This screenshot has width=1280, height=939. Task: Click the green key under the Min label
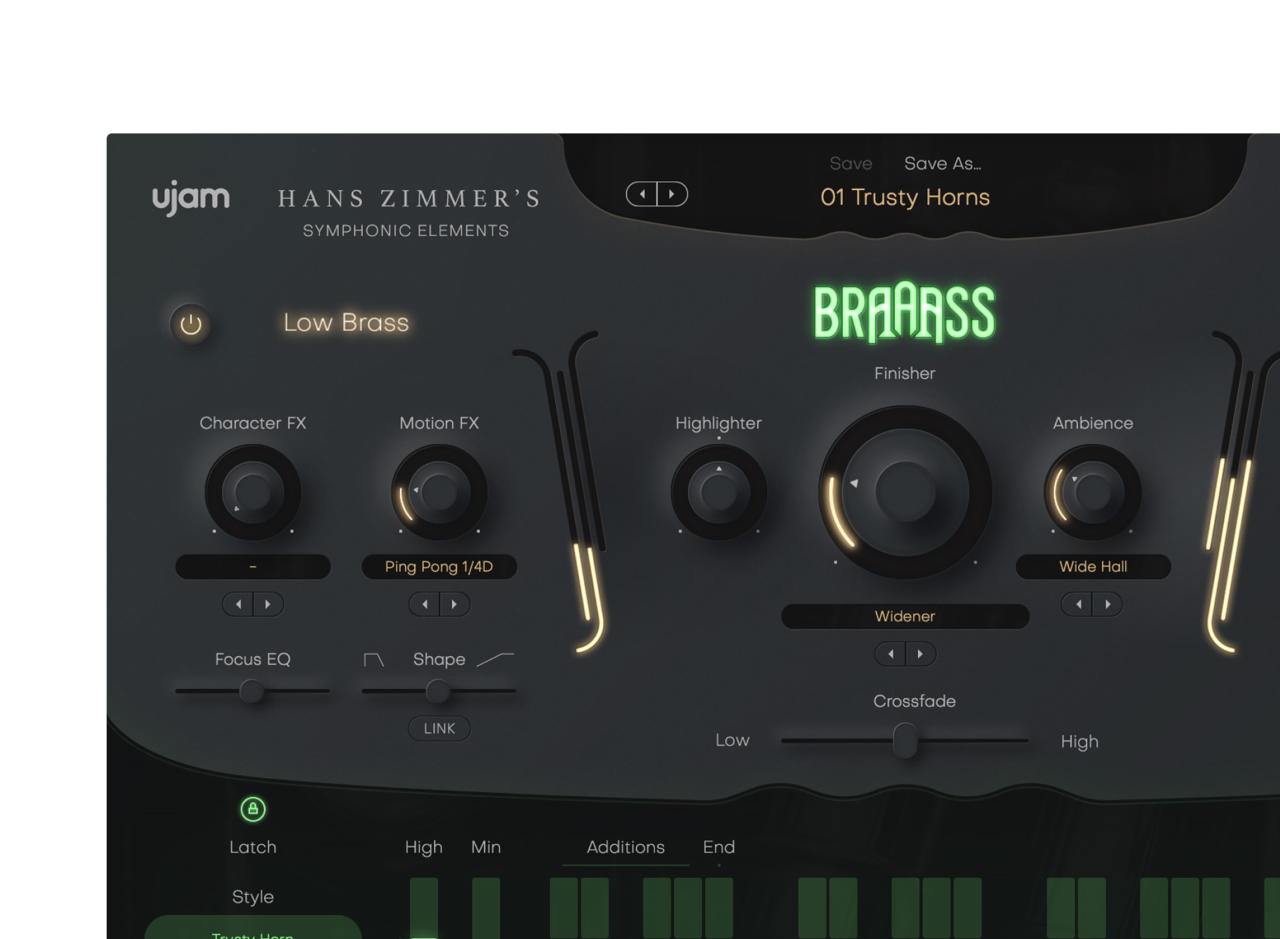click(486, 909)
